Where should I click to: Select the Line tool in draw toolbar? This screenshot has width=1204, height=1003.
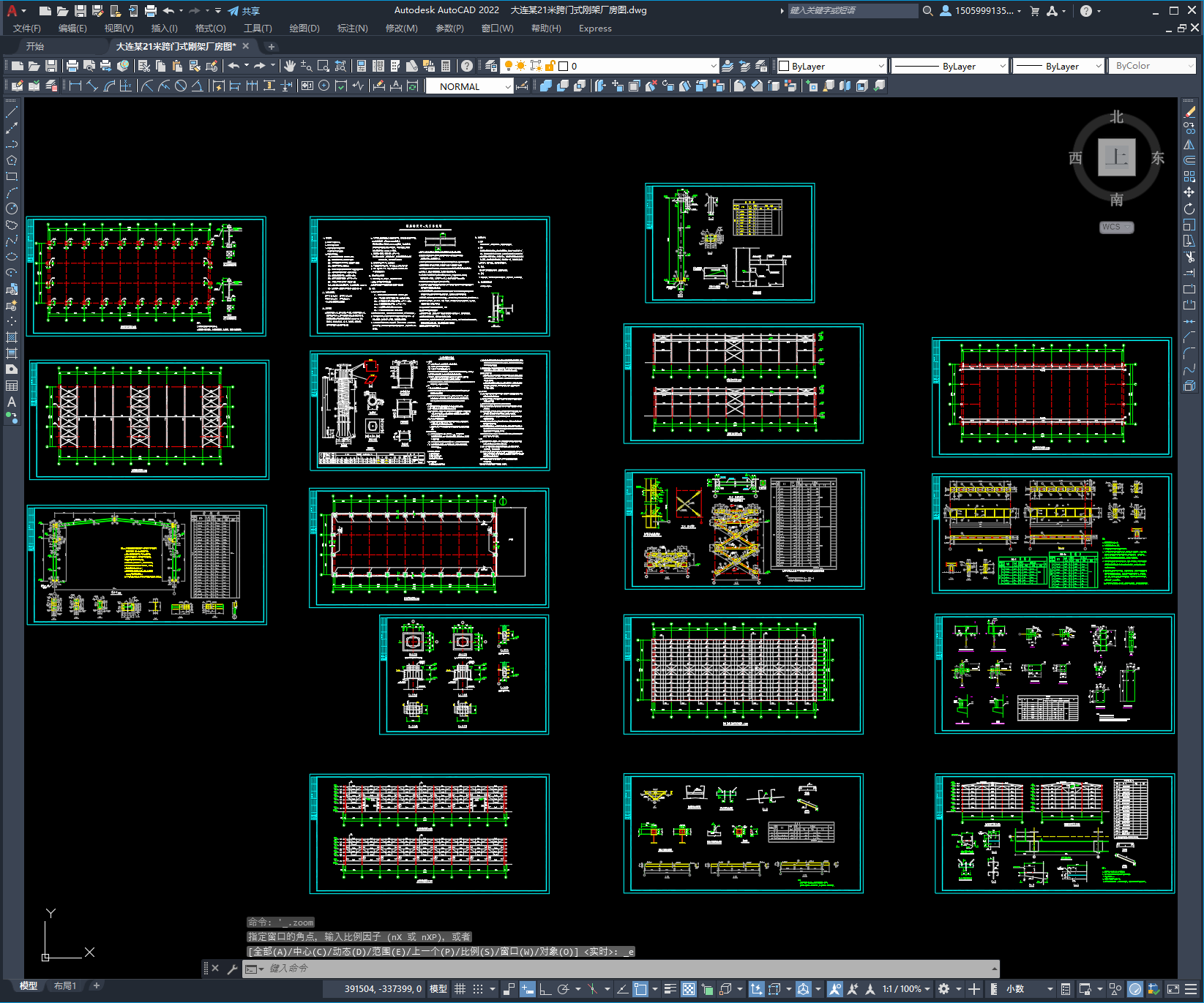click(12, 112)
